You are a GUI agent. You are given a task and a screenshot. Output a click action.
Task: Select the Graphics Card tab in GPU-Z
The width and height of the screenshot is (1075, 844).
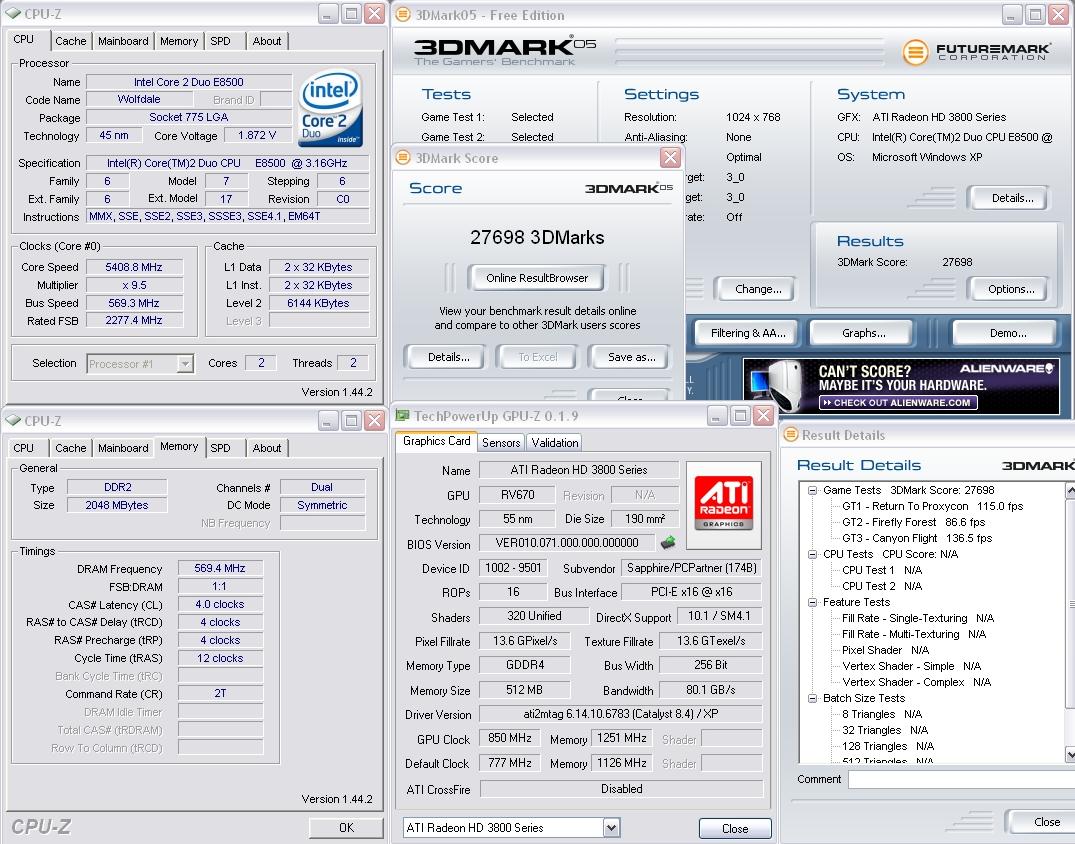(x=437, y=441)
